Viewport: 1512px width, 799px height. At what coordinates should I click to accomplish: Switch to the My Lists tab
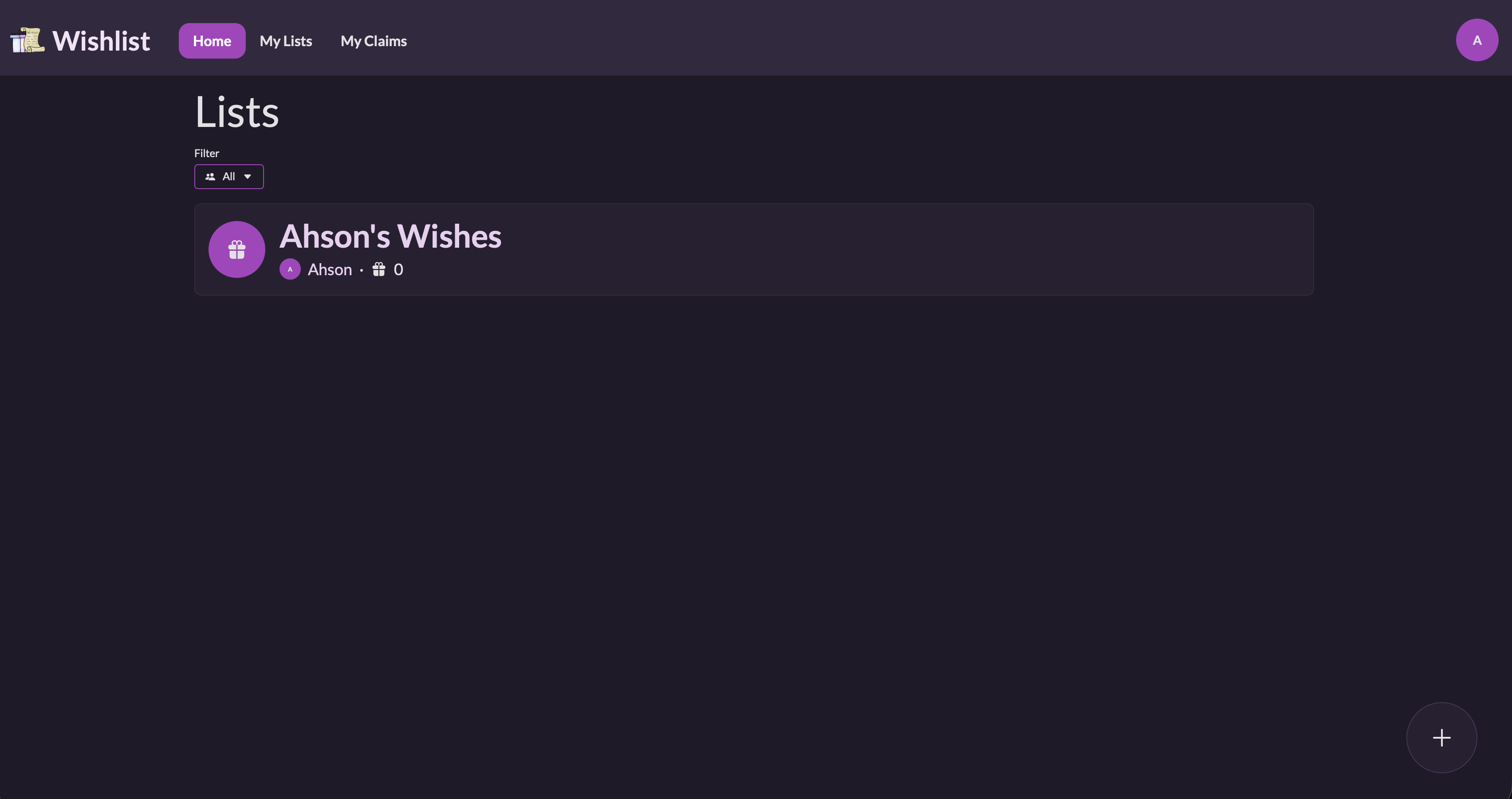point(285,40)
